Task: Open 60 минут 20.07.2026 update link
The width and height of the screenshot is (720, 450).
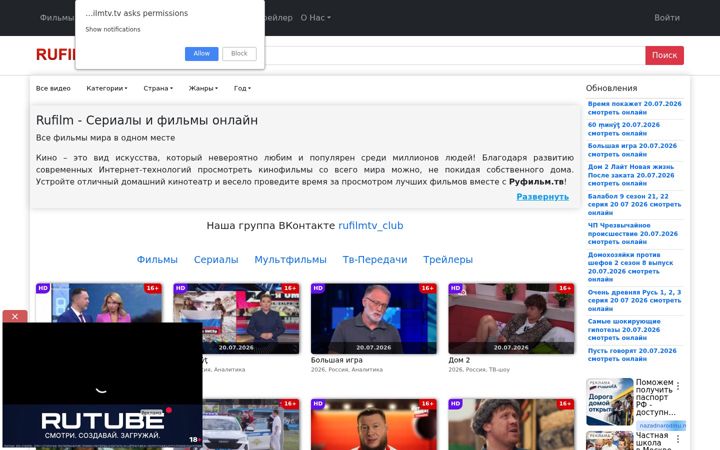Action: tap(624, 129)
